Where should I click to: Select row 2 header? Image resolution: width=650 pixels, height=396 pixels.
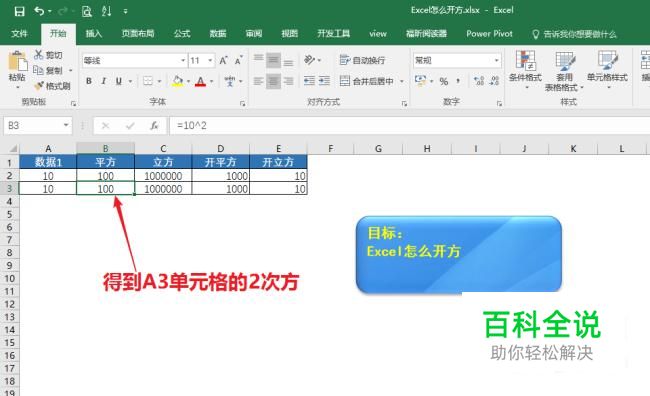click(9, 176)
